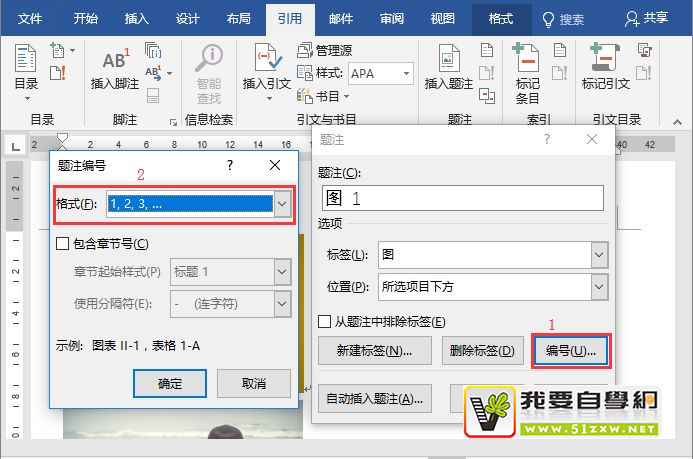Viewport: 693px width, 459px height.
Task: Click Update Table icon in 目录 group
Action: (57, 72)
